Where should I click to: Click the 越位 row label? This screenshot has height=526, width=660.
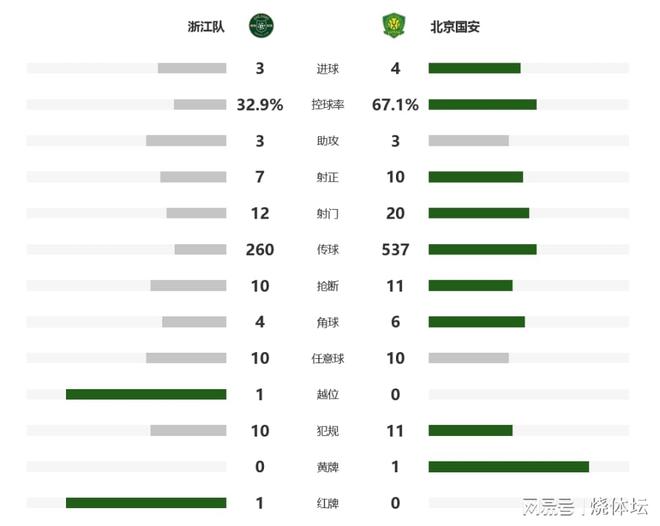[327, 395]
